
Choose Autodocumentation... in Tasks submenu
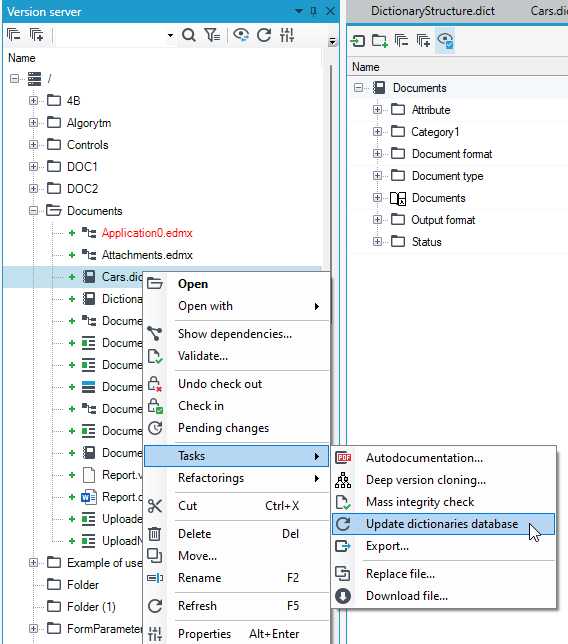click(444, 458)
